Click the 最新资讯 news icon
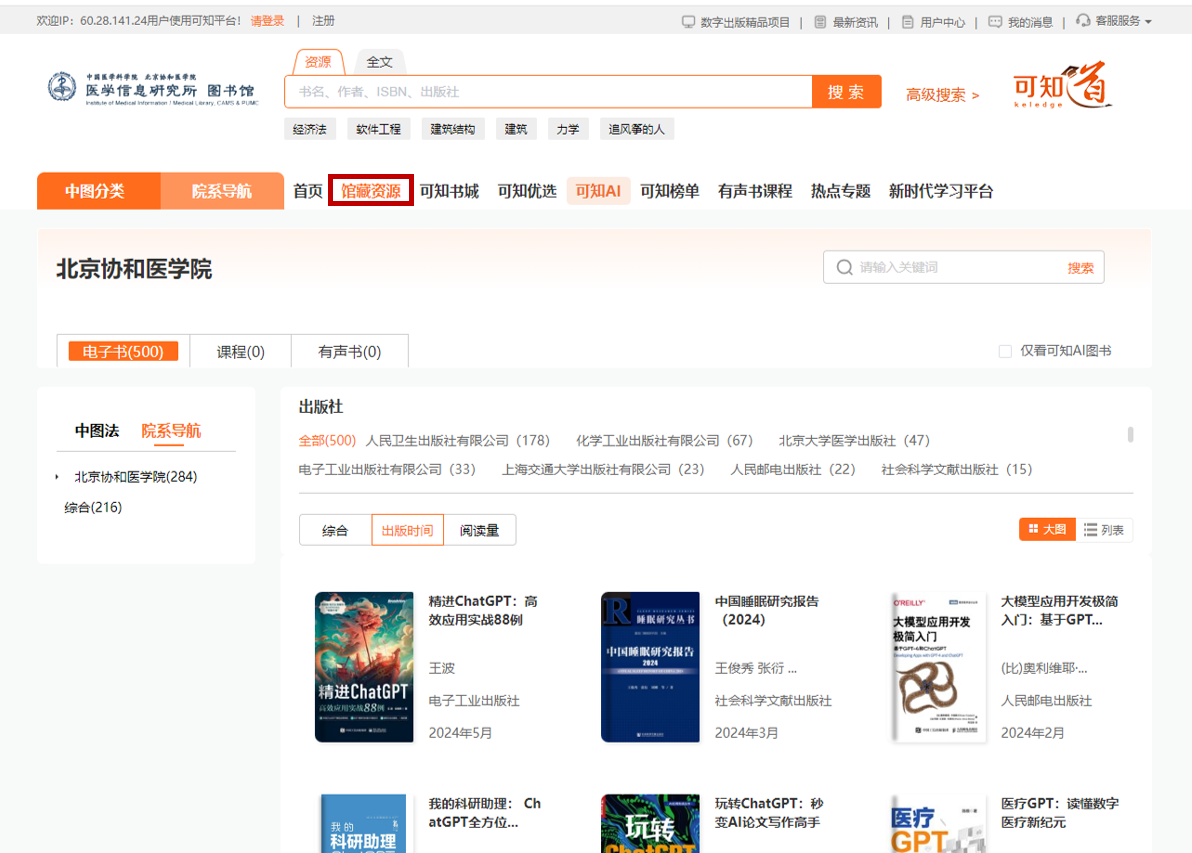 pyautogui.click(x=820, y=22)
